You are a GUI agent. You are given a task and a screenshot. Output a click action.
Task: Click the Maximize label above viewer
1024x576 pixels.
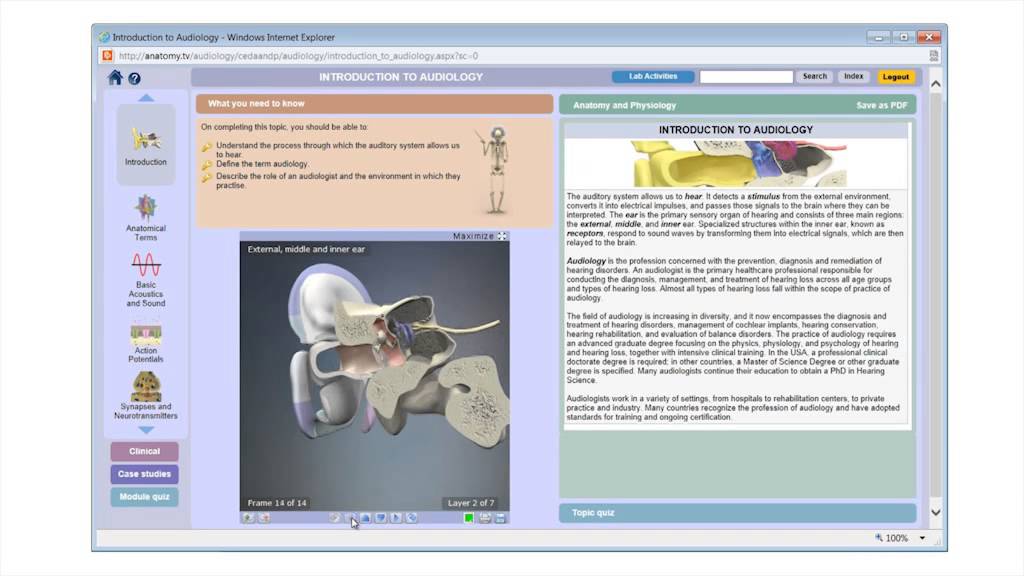473,236
